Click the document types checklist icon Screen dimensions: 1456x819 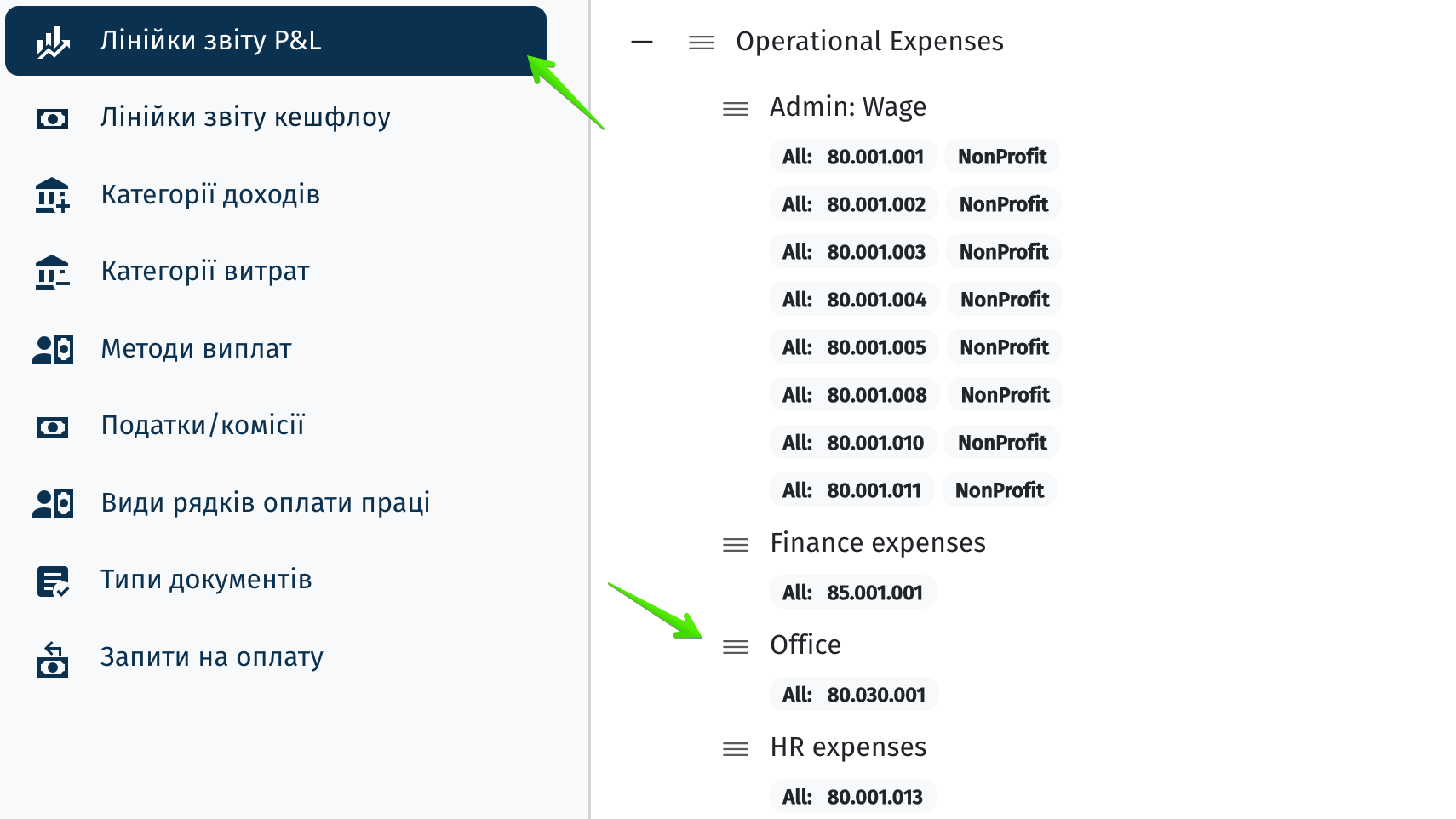click(53, 581)
